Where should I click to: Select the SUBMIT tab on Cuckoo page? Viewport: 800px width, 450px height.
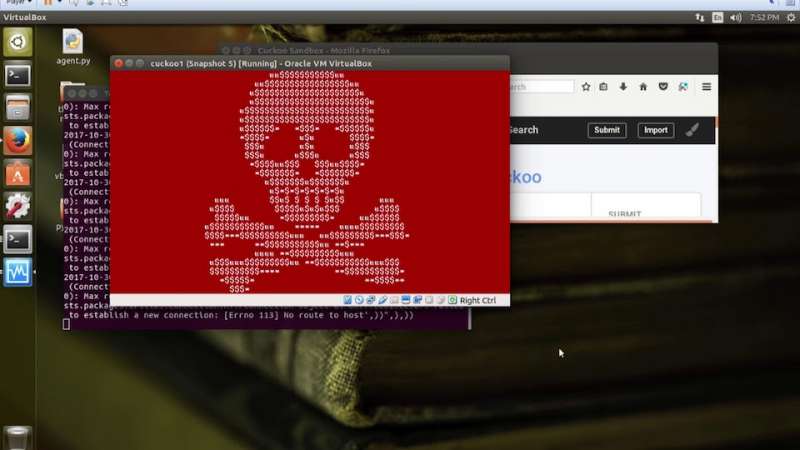624,214
